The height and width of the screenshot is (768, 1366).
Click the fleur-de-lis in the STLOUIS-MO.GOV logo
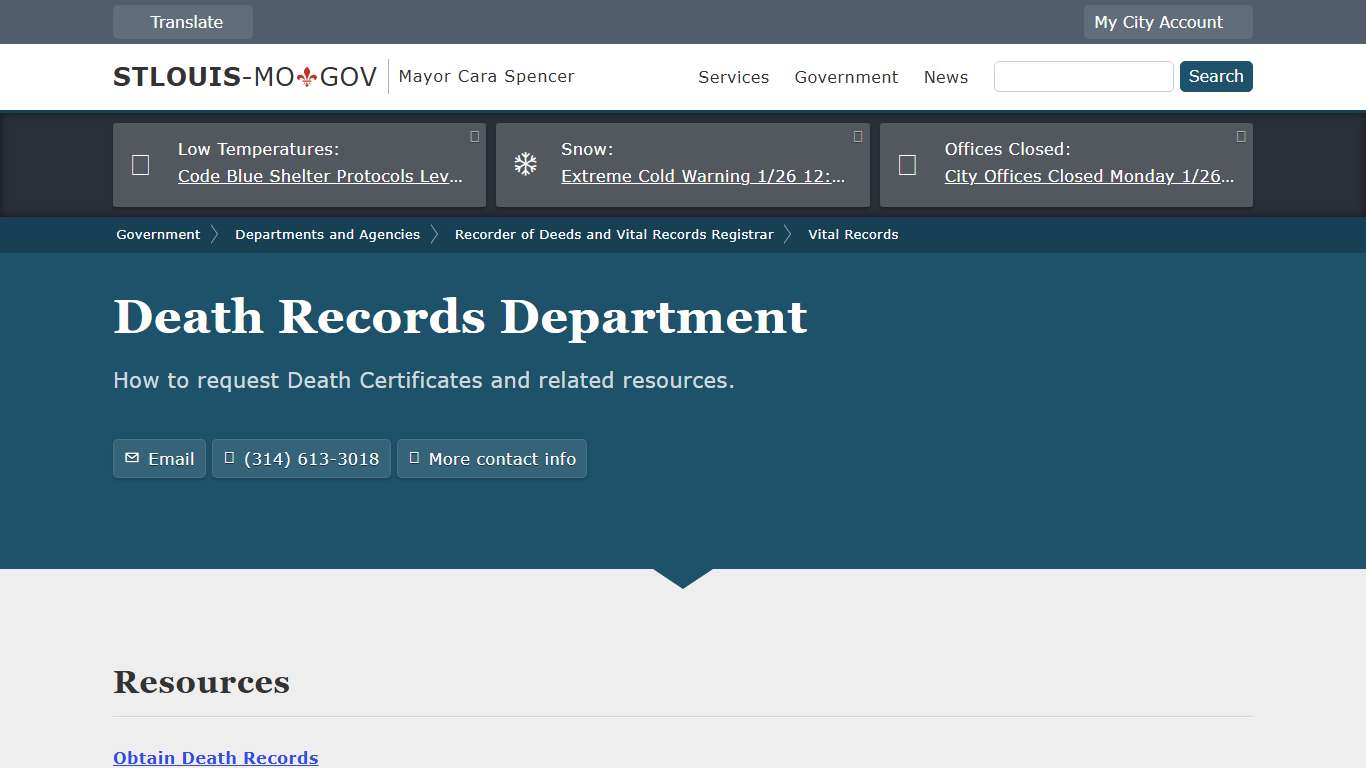(309, 74)
